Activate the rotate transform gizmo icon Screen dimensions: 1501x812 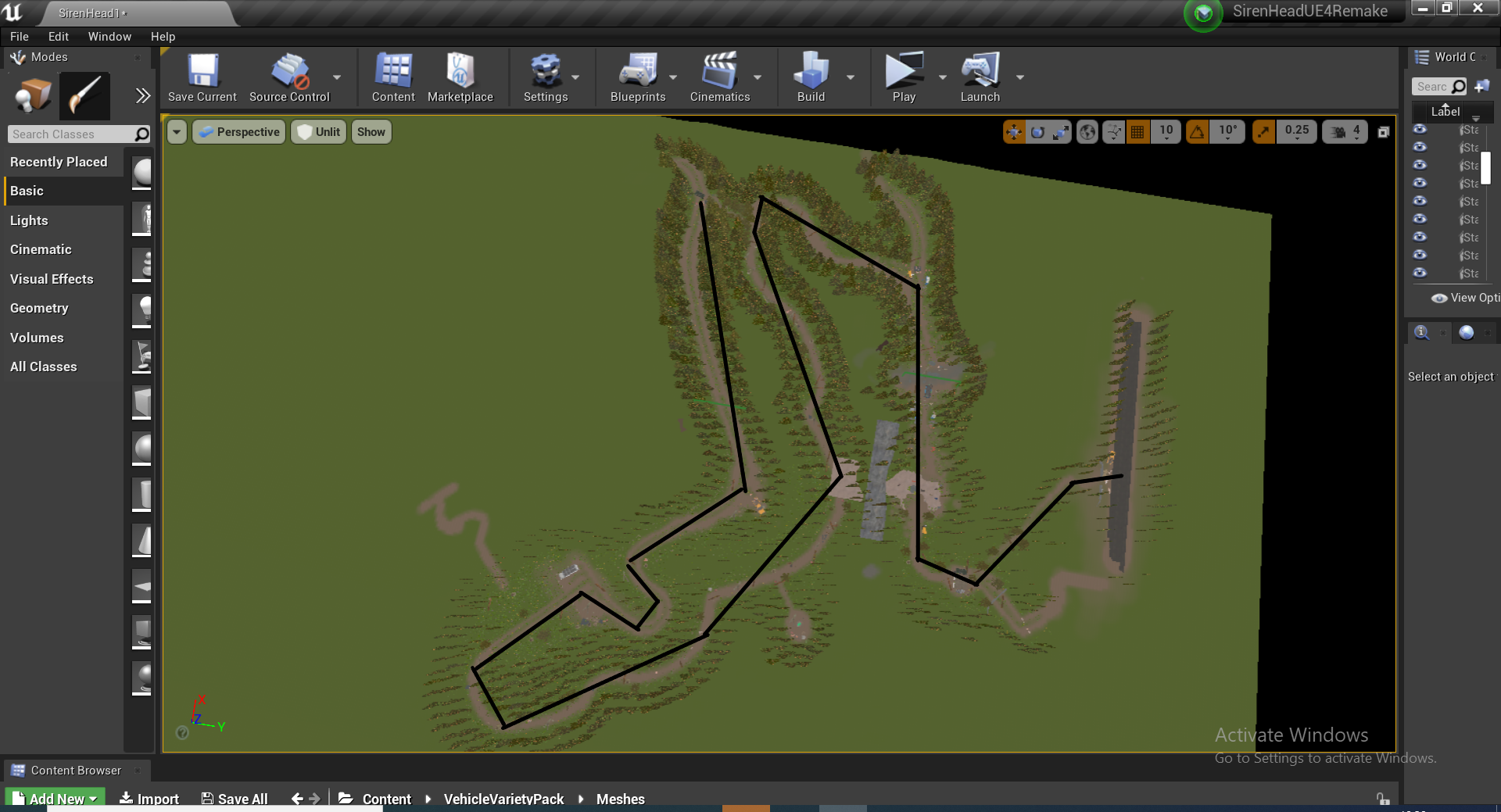point(1037,131)
